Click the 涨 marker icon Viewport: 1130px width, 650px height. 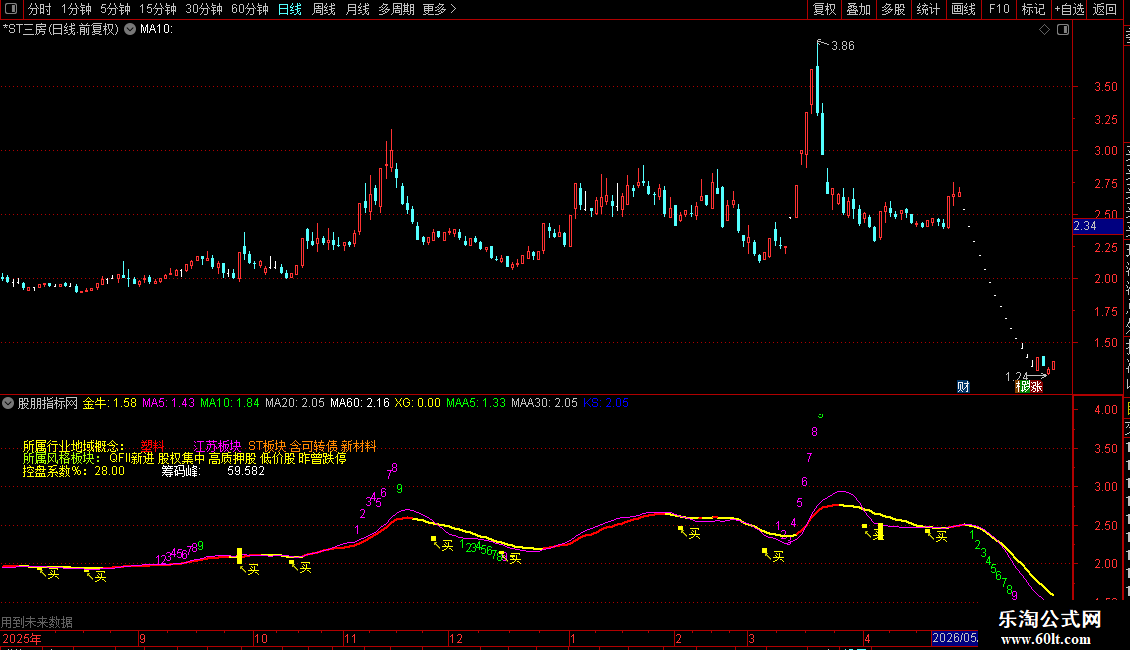(1036, 387)
